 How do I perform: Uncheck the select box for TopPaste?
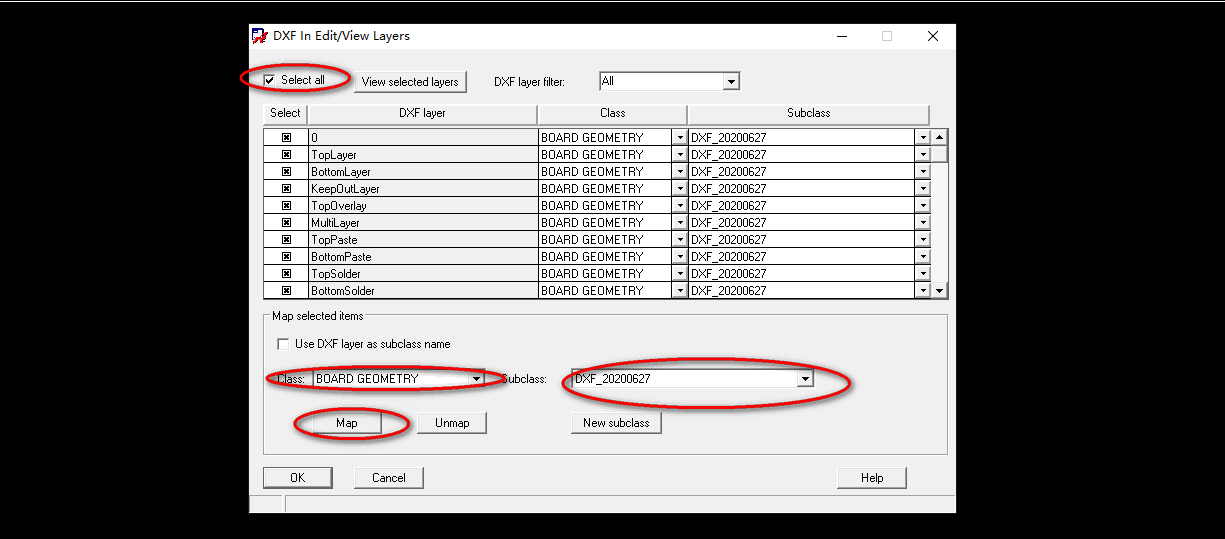[286, 240]
